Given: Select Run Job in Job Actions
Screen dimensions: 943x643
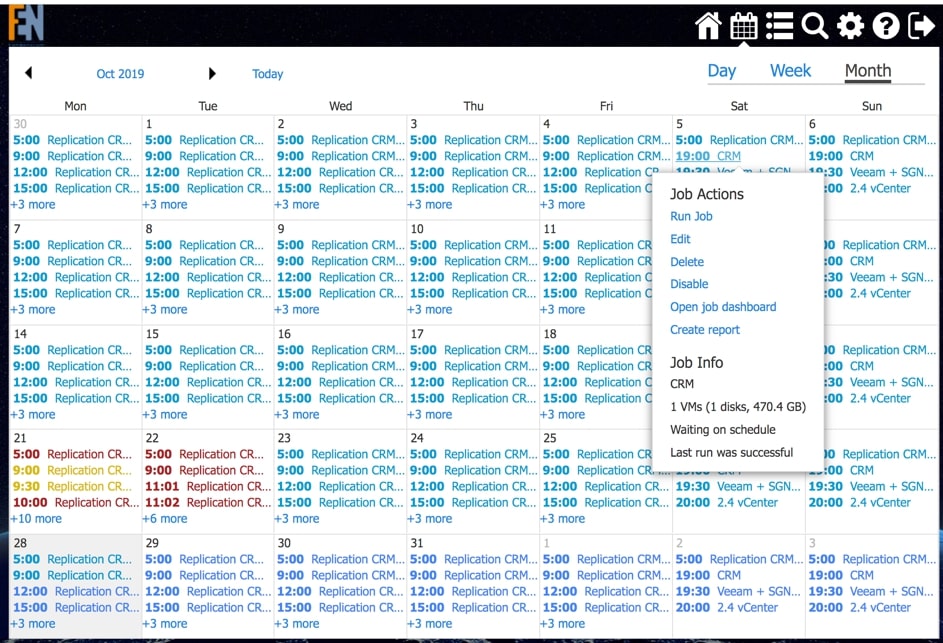Looking at the screenshot, I should [x=691, y=216].
